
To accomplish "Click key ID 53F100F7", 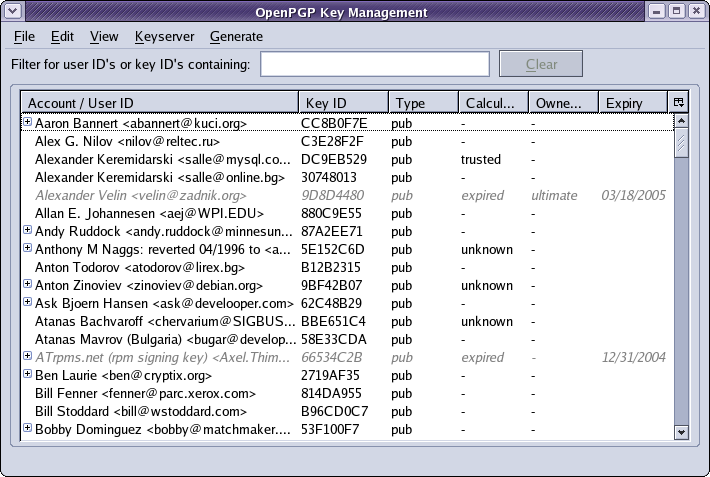I will (330, 429).
